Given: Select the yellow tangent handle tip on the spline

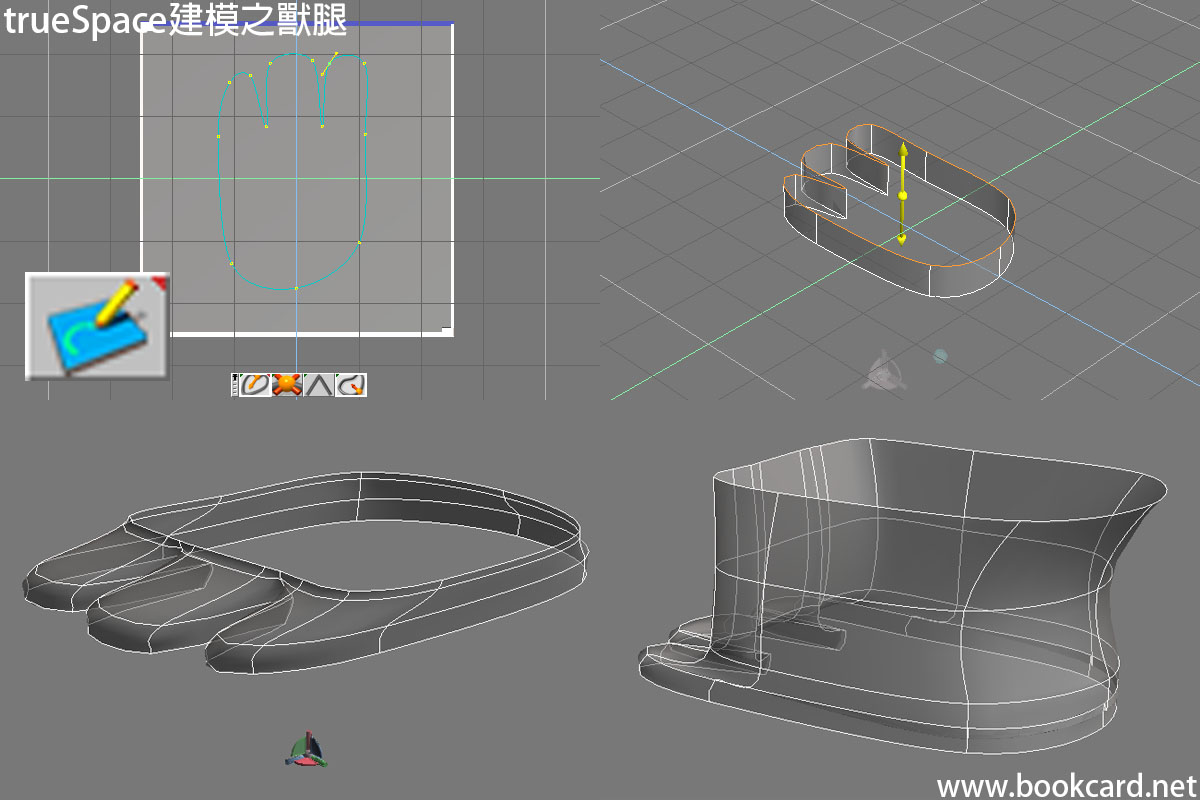Looking at the screenshot, I should [x=336, y=54].
